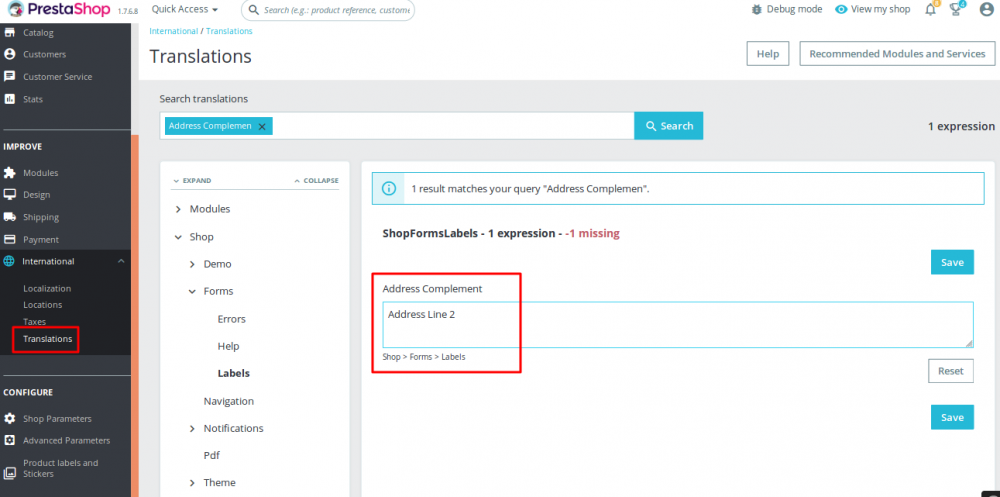This screenshot has width=1000, height=497.
Task: Remove the Address Complemen search tag
Action: click(x=262, y=126)
